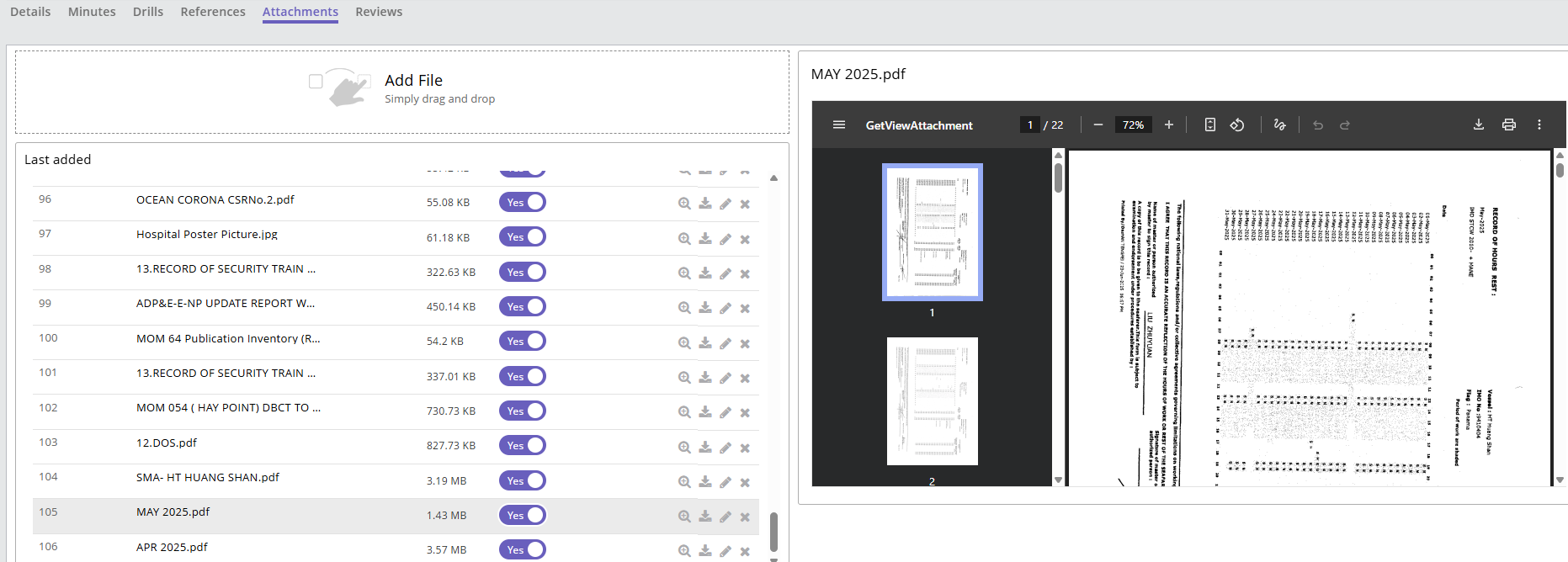The image size is (1568, 562).
Task: Delete Hospital Poster Picture.jpg
Action: (x=745, y=239)
